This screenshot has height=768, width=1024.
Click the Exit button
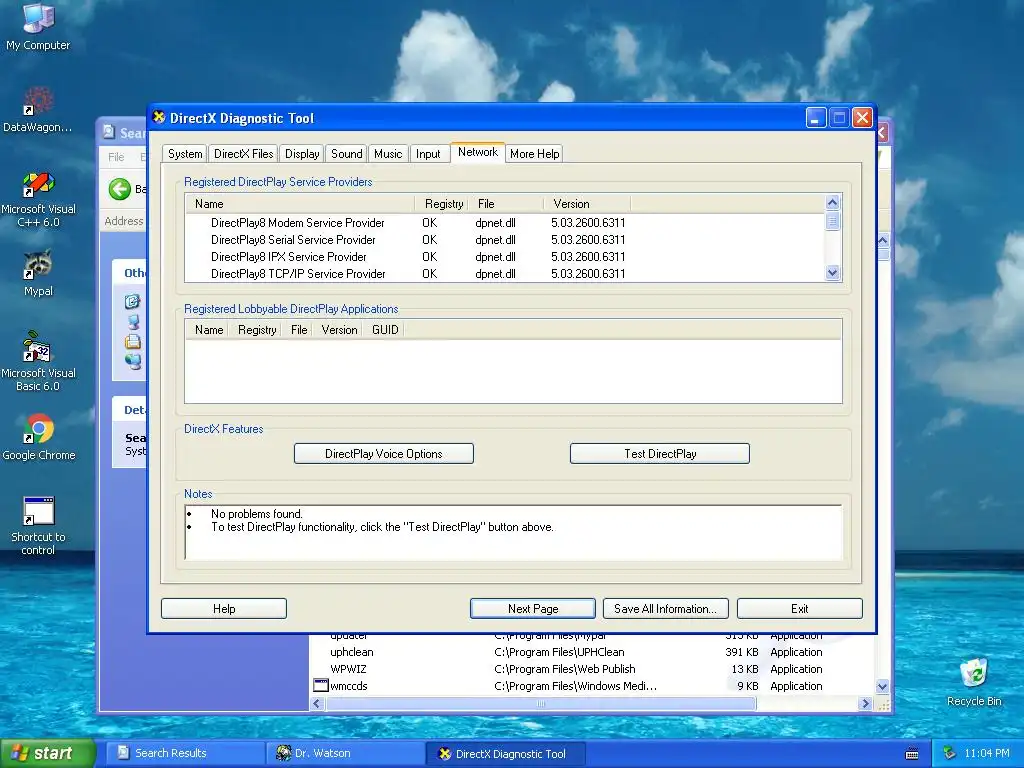799,609
